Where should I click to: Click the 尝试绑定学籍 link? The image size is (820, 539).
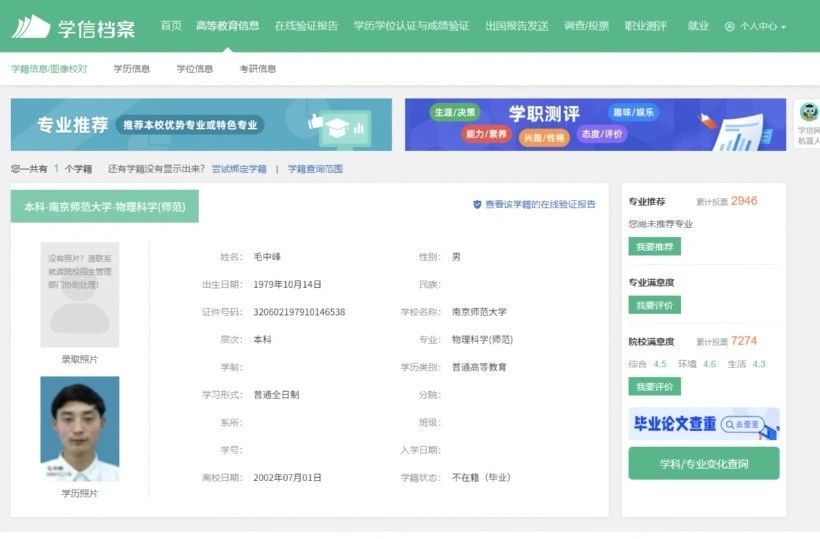click(x=239, y=169)
